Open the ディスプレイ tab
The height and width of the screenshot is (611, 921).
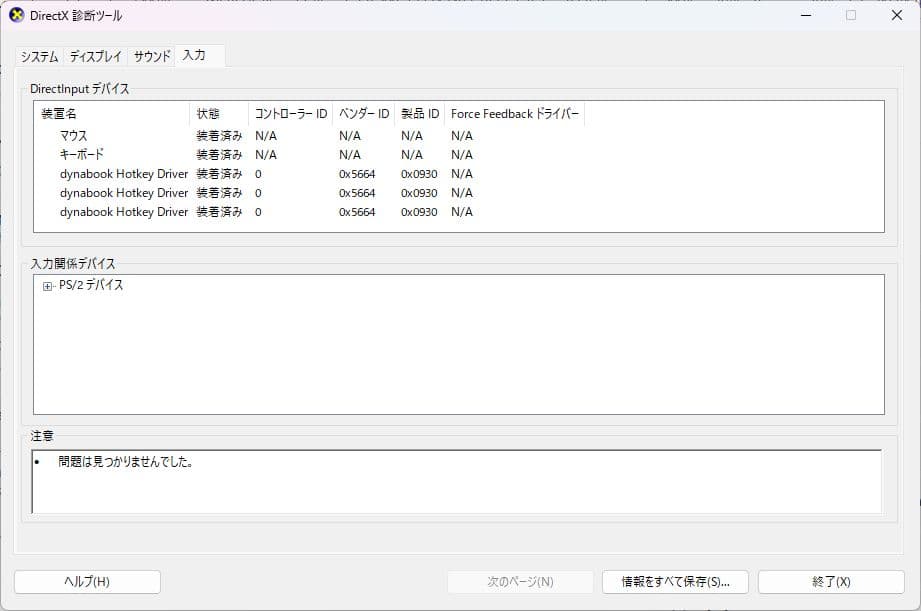[x=93, y=56]
